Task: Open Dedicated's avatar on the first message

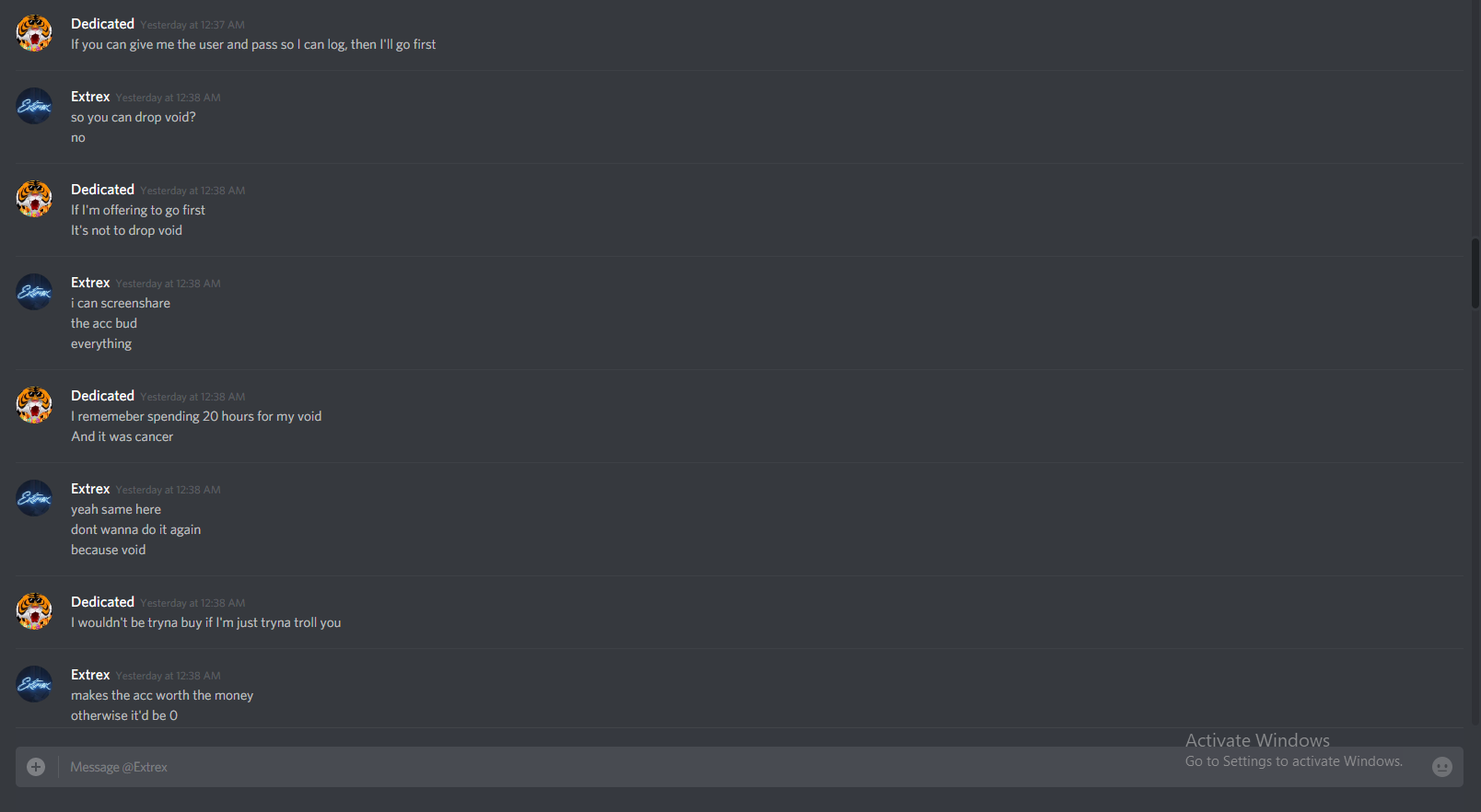Action: [34, 33]
